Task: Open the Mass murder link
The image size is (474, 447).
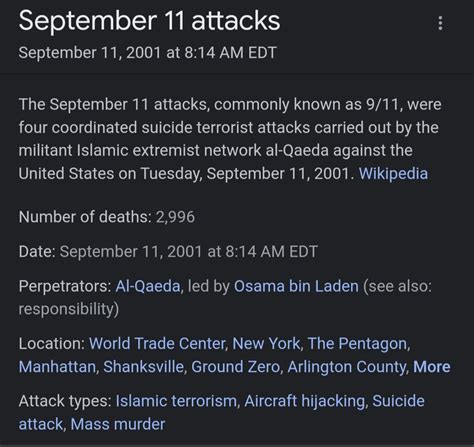Action: 118,424
